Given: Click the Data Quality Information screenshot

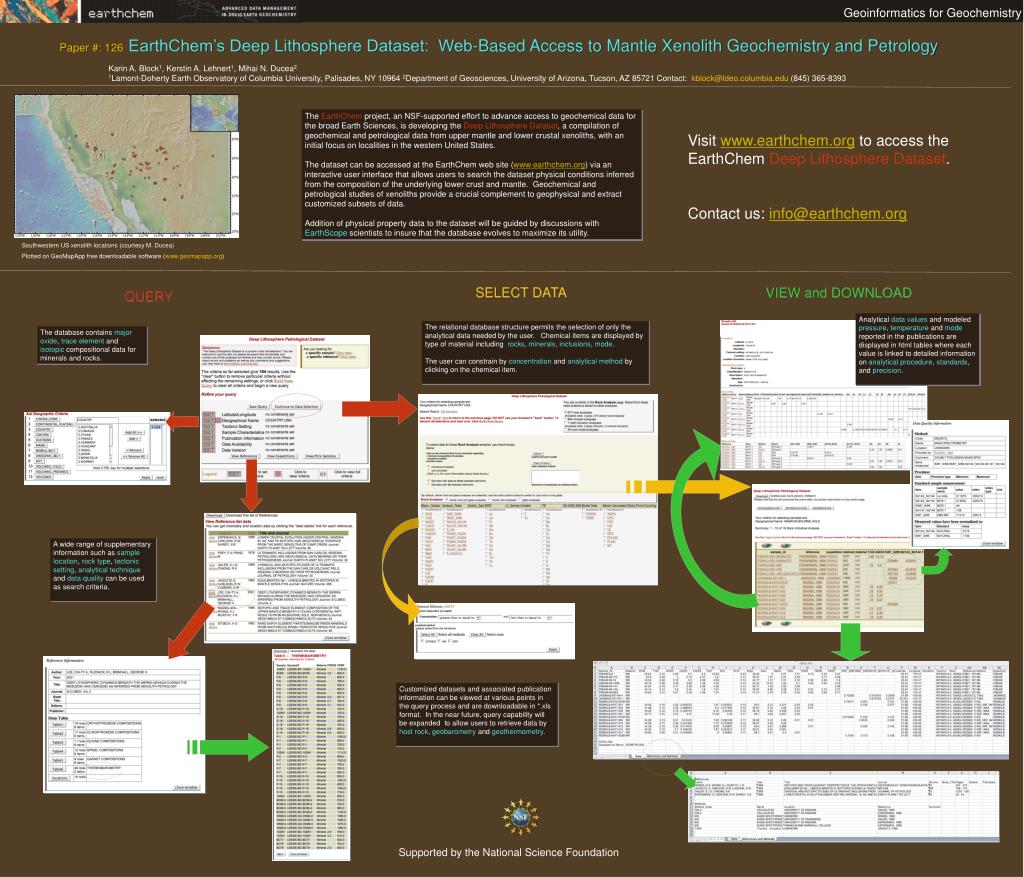Looking at the screenshot, I should [960, 484].
